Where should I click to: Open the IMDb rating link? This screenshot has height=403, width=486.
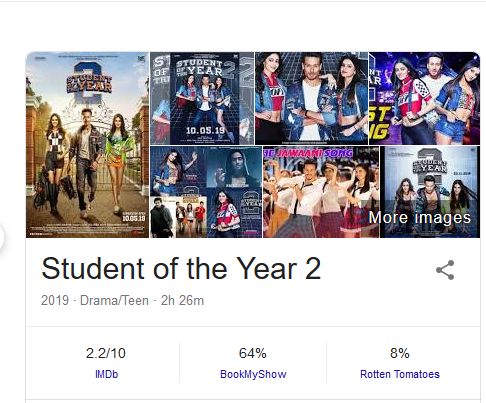(x=106, y=374)
